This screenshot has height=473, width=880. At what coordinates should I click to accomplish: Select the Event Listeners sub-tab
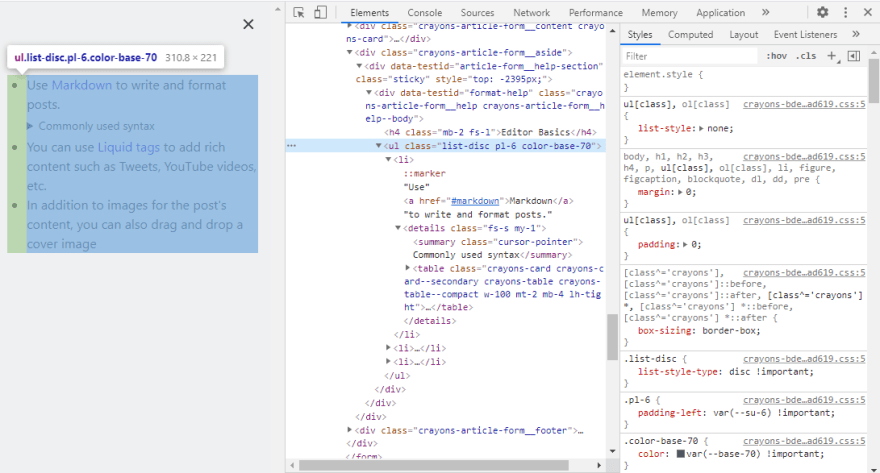point(805,34)
